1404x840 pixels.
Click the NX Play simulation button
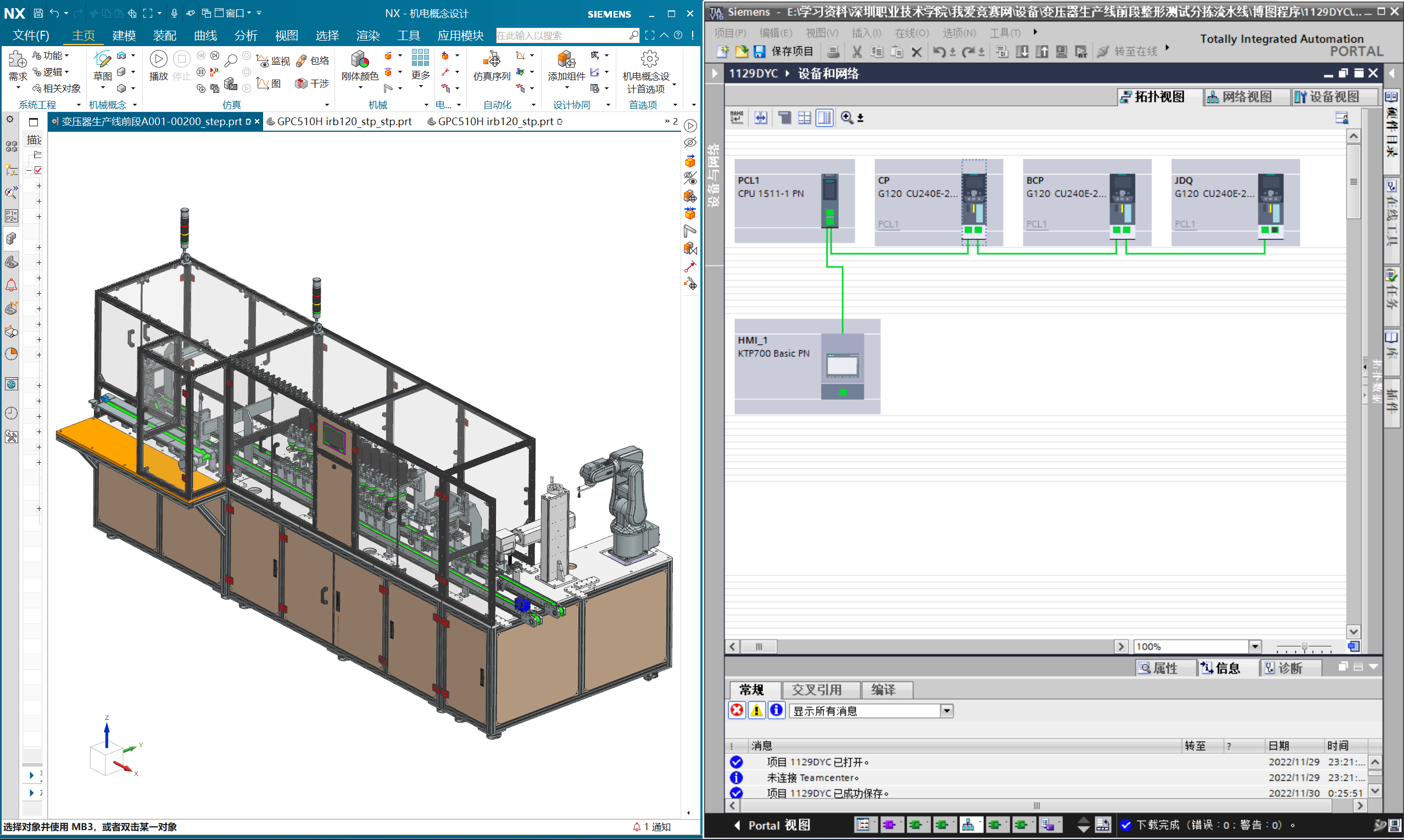(159, 59)
